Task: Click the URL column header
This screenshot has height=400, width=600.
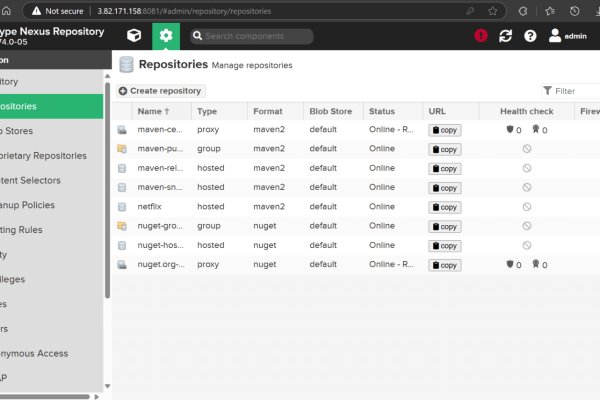Action: click(x=451, y=111)
